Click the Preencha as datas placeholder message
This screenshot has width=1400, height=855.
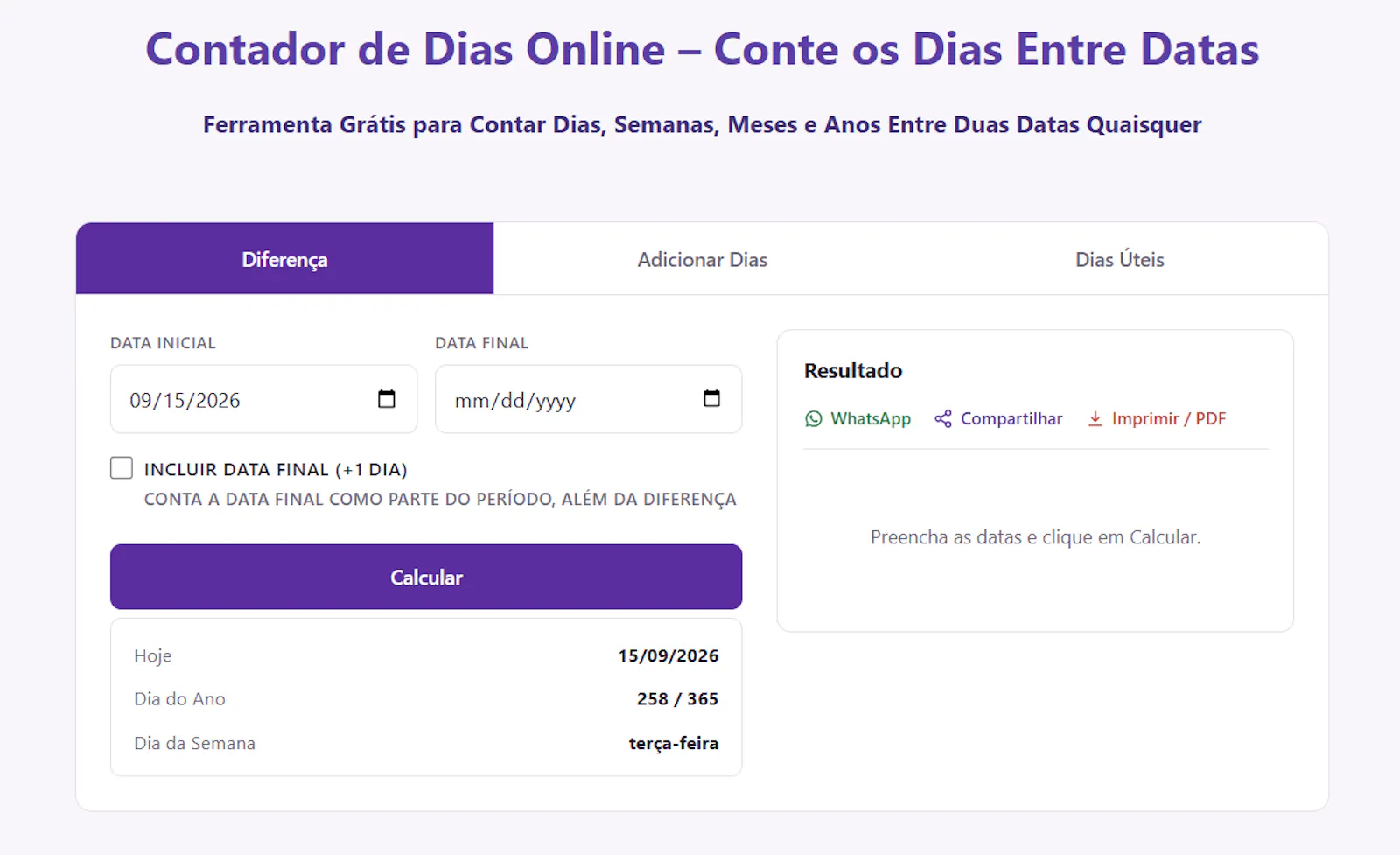point(1035,537)
